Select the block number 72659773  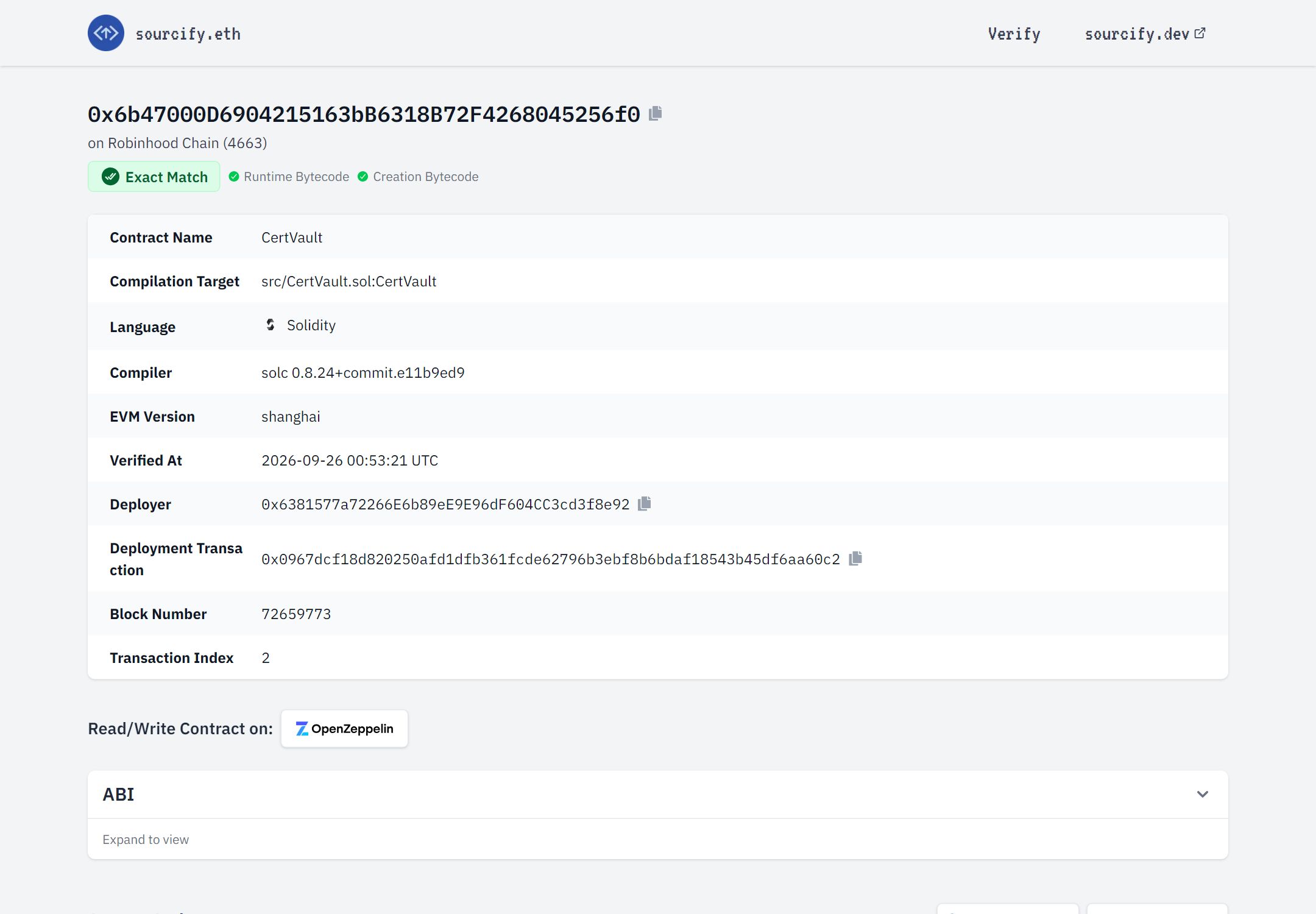coord(296,614)
